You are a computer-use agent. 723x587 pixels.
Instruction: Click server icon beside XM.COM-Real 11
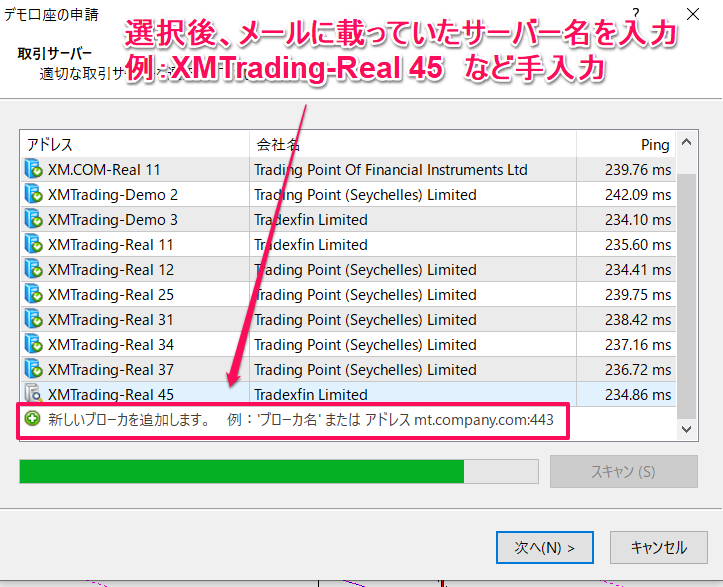[x=34, y=169]
